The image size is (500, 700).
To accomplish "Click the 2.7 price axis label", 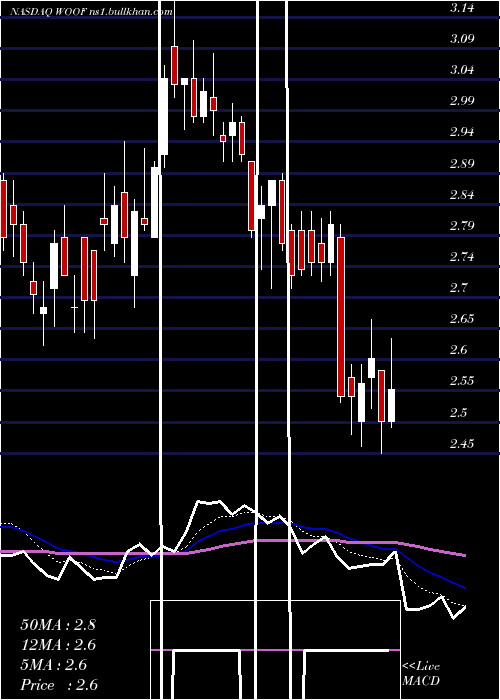I will pyautogui.click(x=459, y=288).
